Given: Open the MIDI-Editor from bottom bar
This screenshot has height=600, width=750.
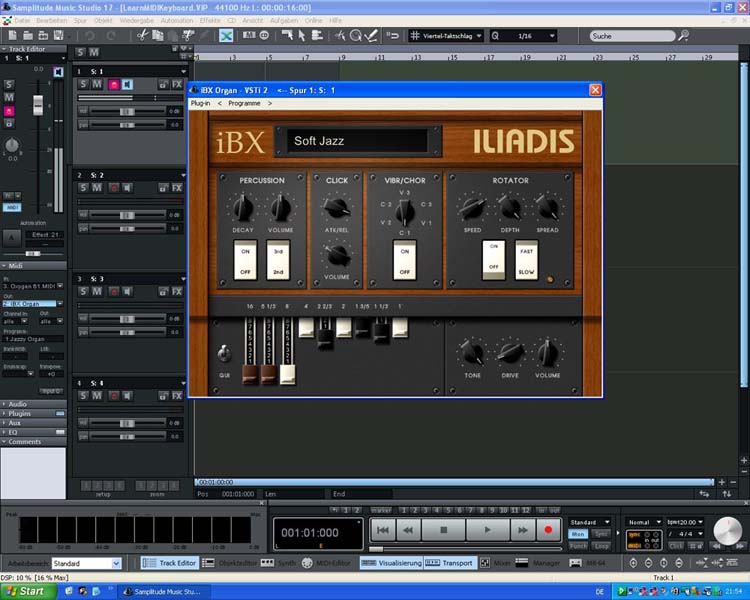Looking at the screenshot, I should click(327, 563).
